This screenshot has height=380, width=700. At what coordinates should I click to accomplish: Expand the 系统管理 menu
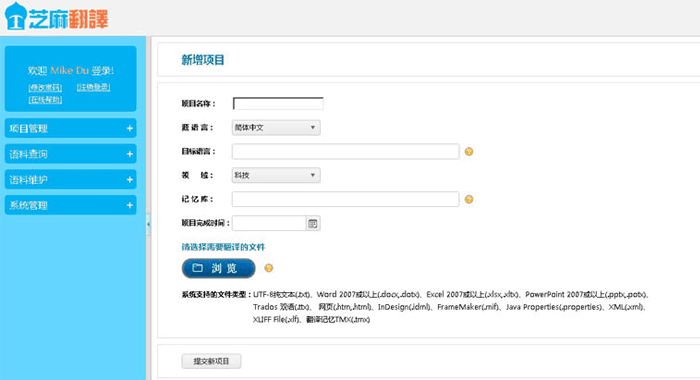71,205
